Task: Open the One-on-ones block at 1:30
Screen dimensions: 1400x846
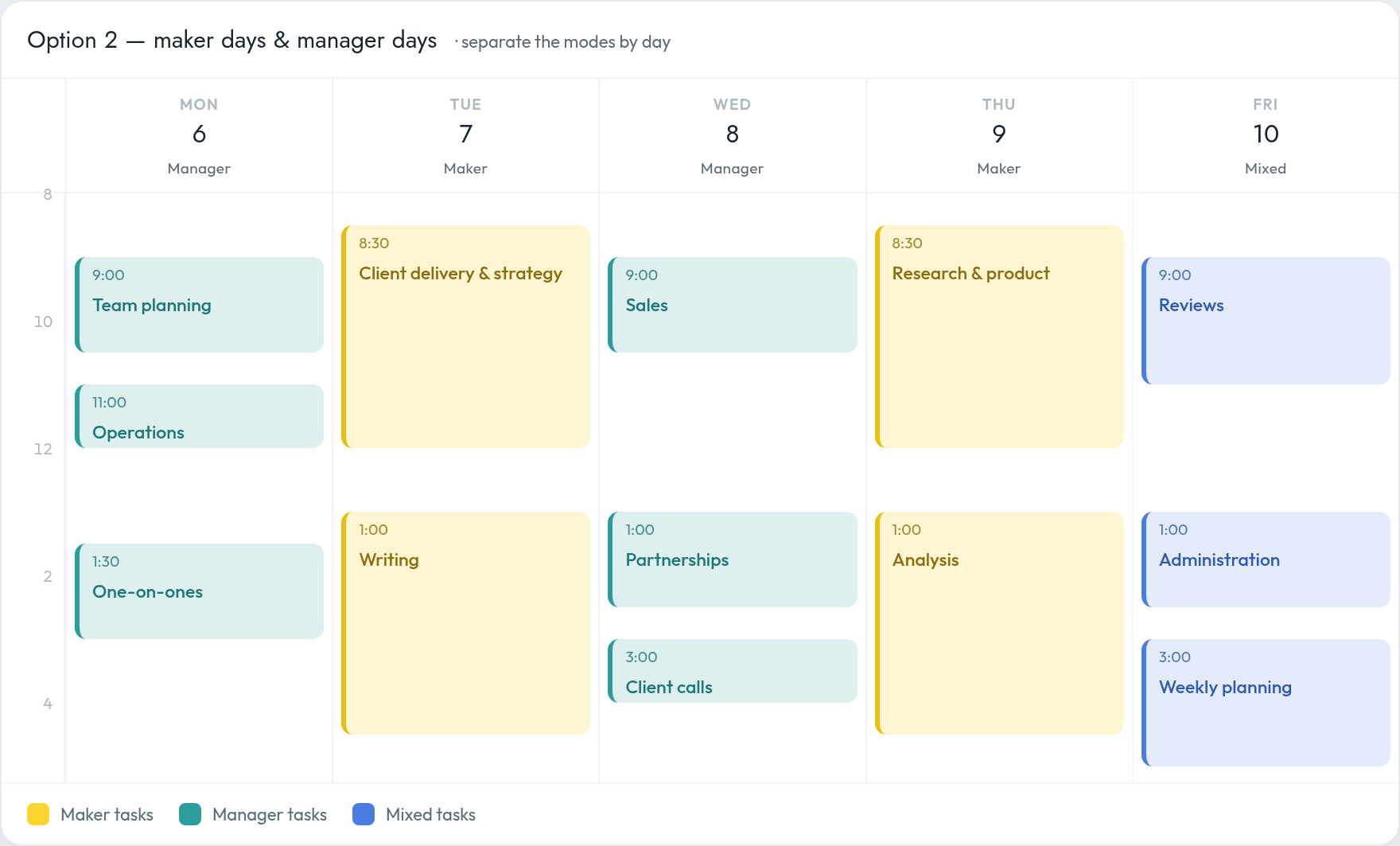Action: (x=199, y=591)
